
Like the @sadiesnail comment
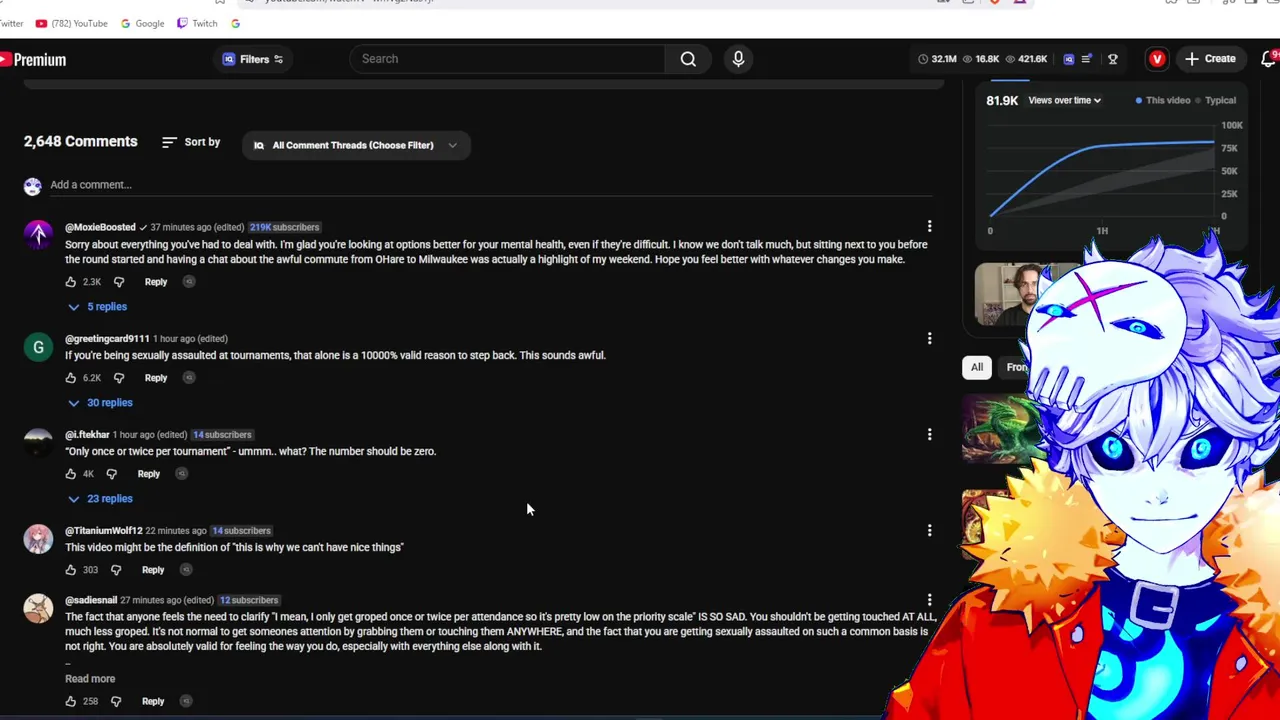(x=71, y=702)
